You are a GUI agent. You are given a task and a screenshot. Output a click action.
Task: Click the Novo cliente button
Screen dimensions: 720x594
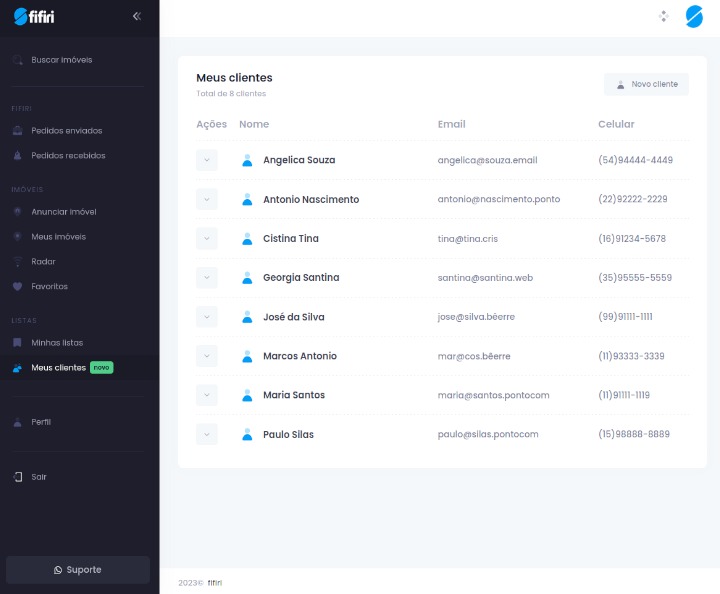point(646,84)
